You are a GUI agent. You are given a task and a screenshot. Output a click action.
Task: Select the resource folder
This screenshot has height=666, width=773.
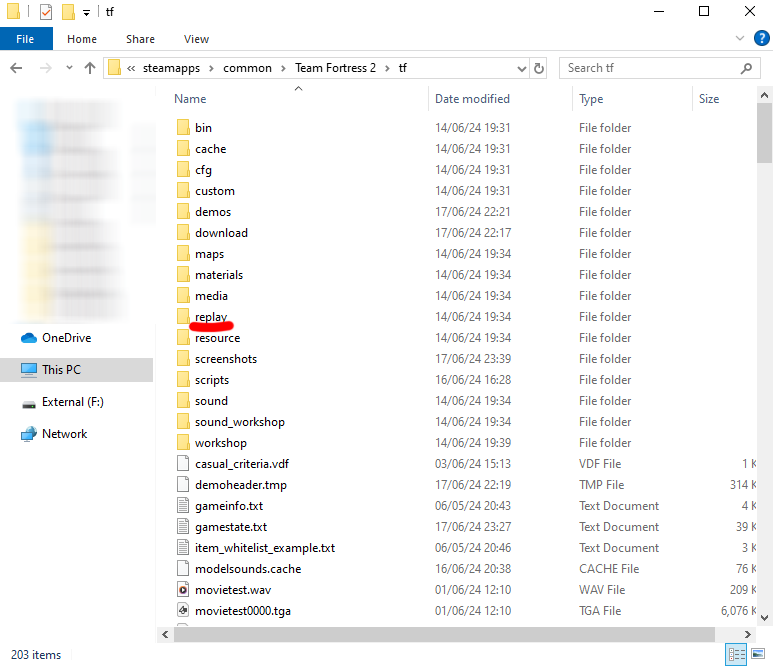click(217, 338)
